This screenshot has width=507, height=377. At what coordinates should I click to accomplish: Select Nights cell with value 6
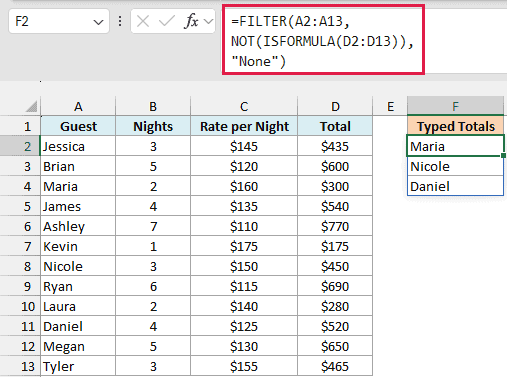point(153,286)
